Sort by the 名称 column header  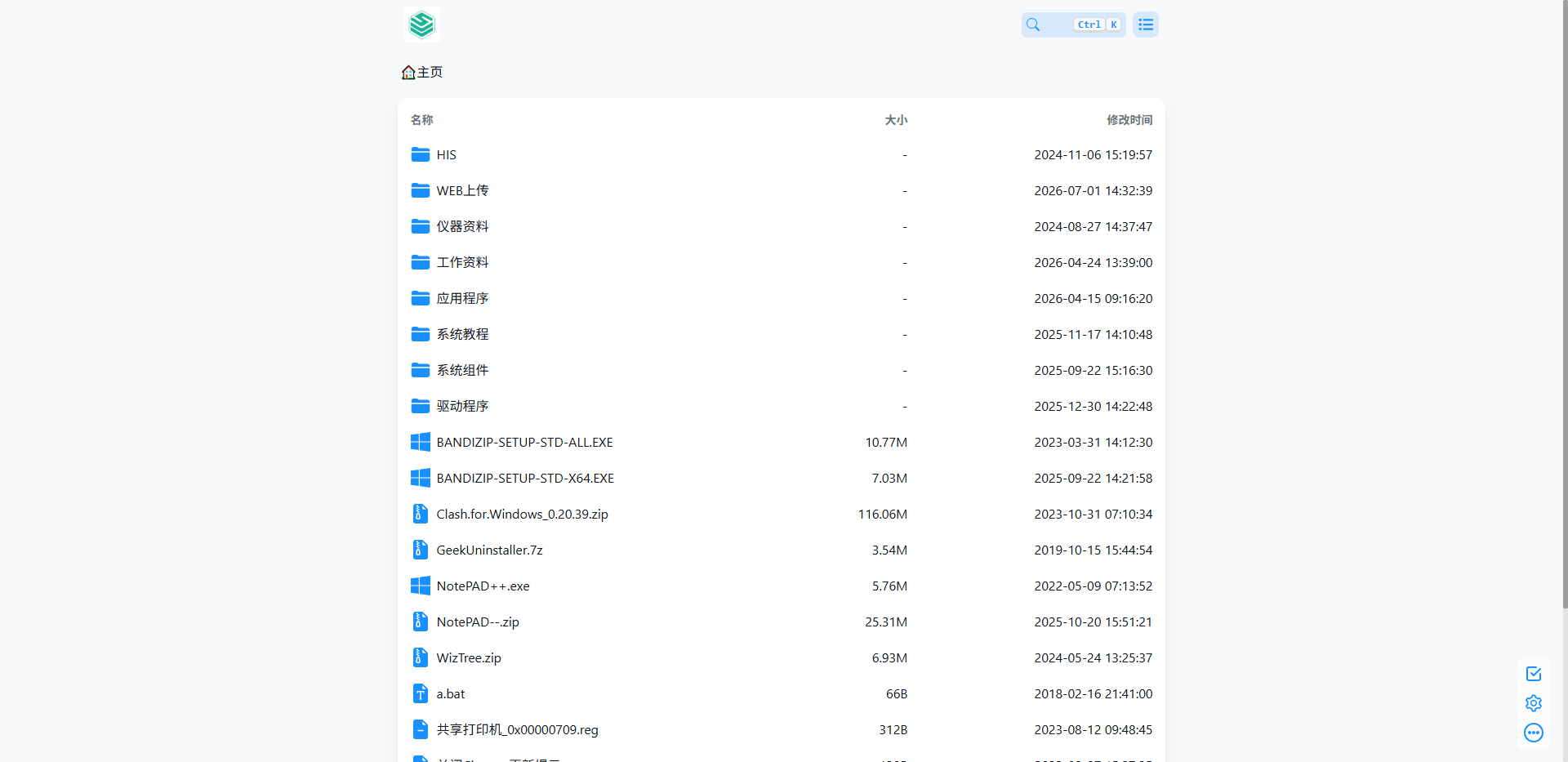pyautogui.click(x=421, y=119)
